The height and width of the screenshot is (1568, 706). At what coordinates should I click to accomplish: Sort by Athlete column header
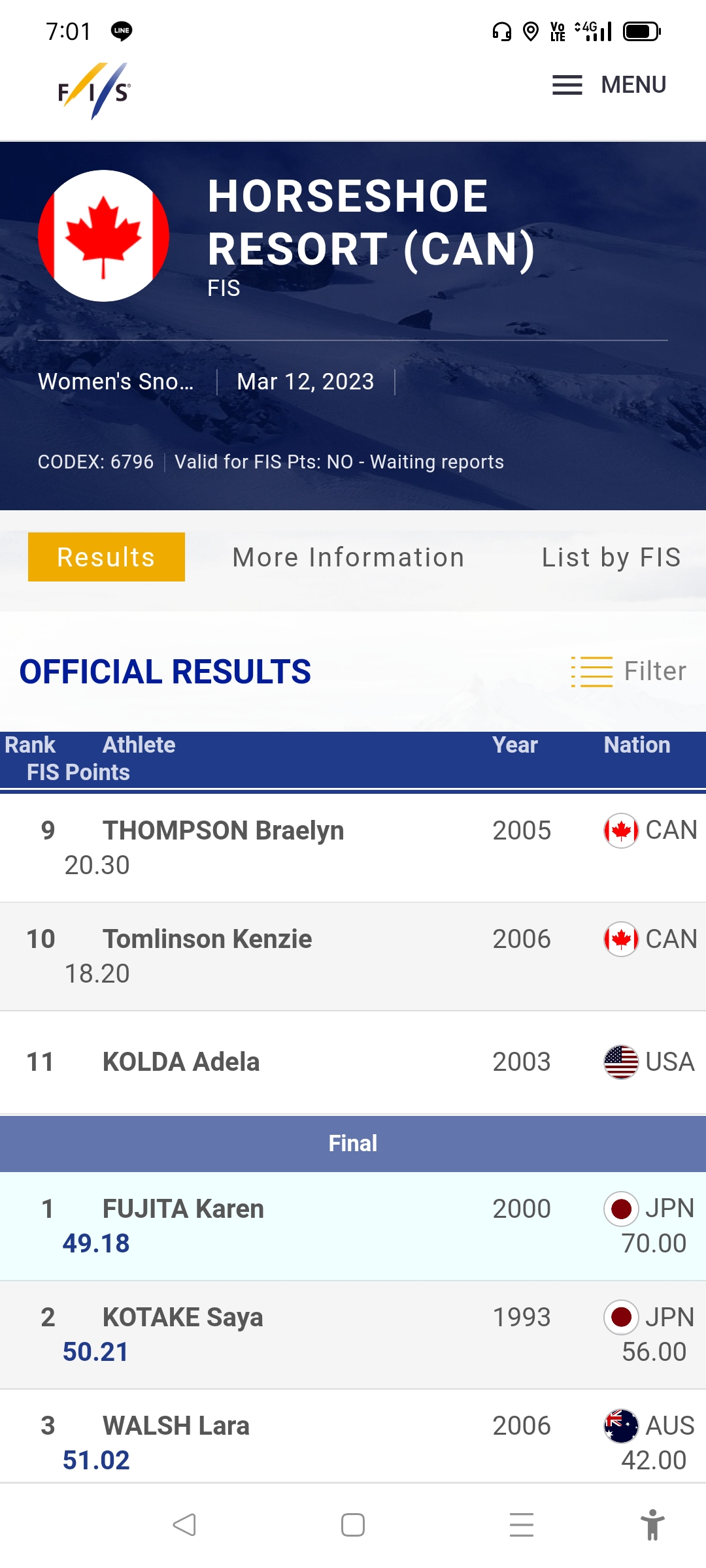pyautogui.click(x=139, y=745)
